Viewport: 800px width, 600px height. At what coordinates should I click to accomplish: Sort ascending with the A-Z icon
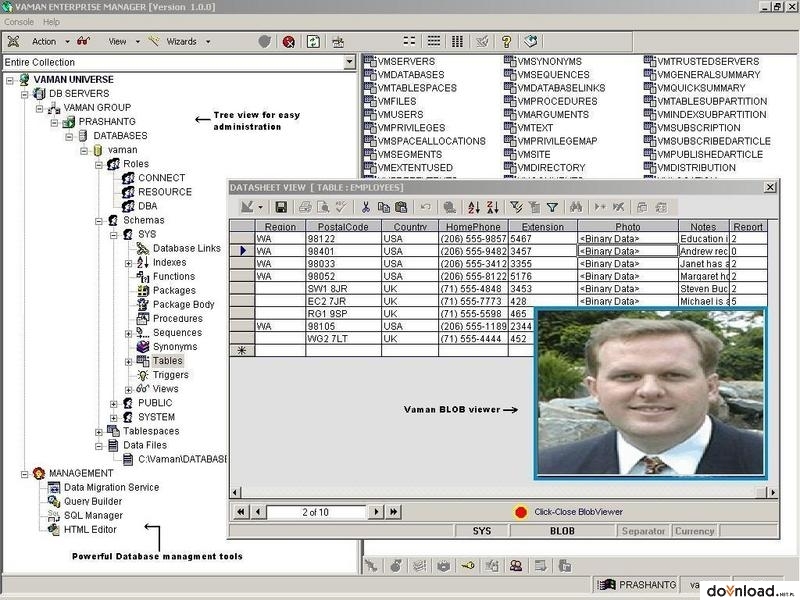pos(474,207)
